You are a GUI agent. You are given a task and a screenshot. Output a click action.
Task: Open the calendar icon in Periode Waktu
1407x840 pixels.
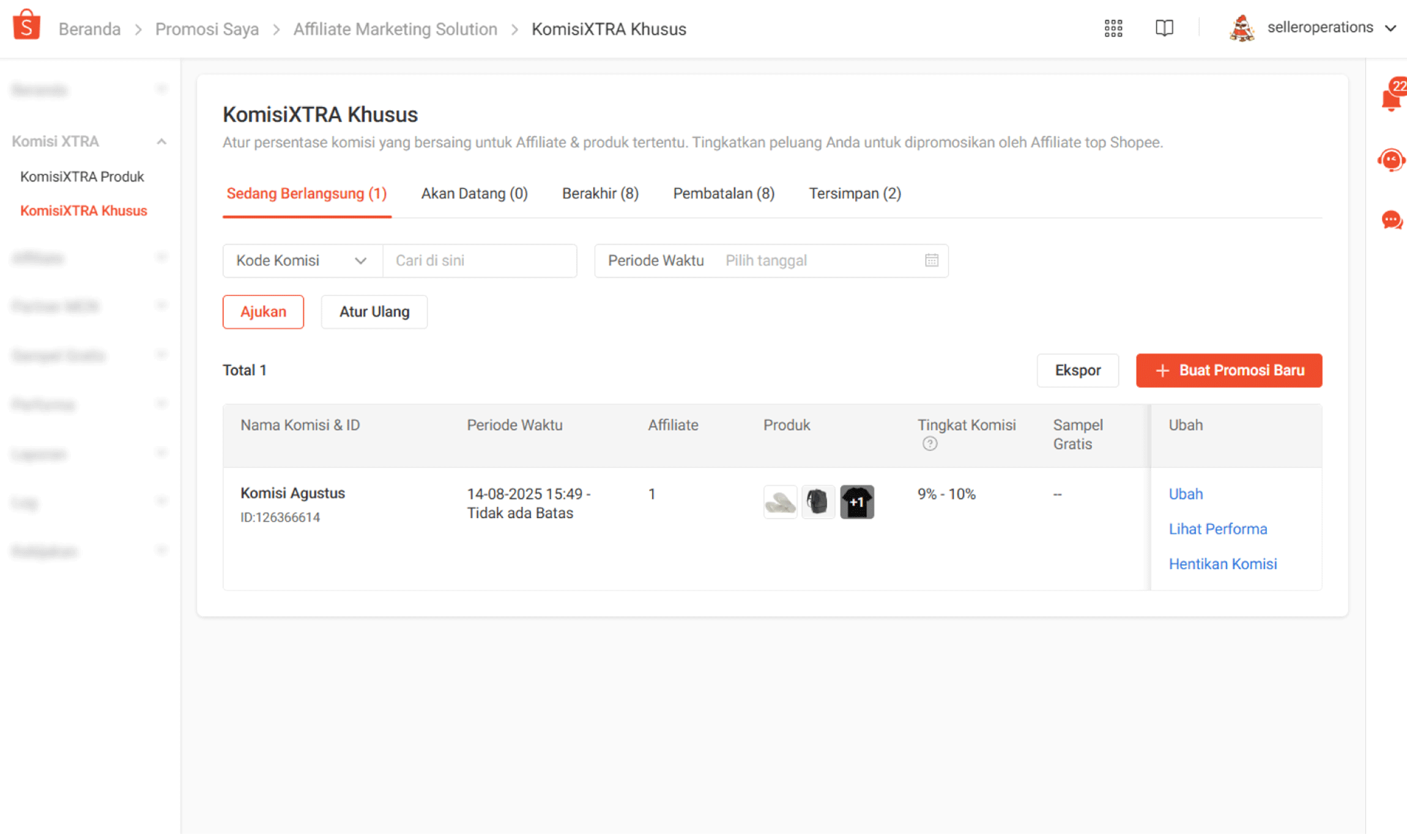[931, 260]
